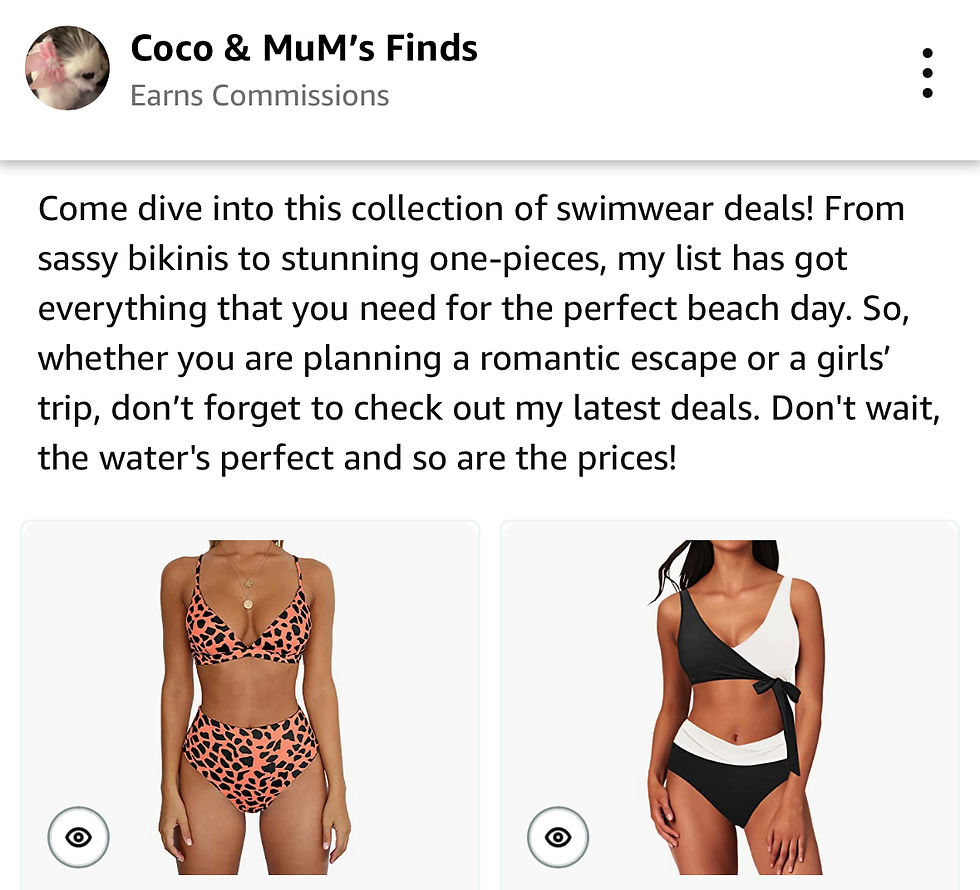This screenshot has width=980, height=890.
Task: Click the leopard print bikini top image
Action: pos(250,620)
